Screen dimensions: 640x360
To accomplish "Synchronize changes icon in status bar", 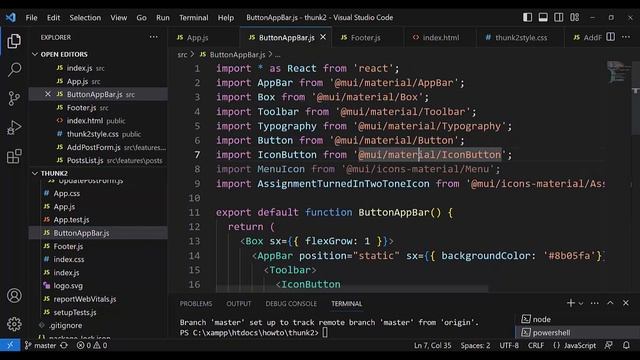I will click(x=64, y=345).
